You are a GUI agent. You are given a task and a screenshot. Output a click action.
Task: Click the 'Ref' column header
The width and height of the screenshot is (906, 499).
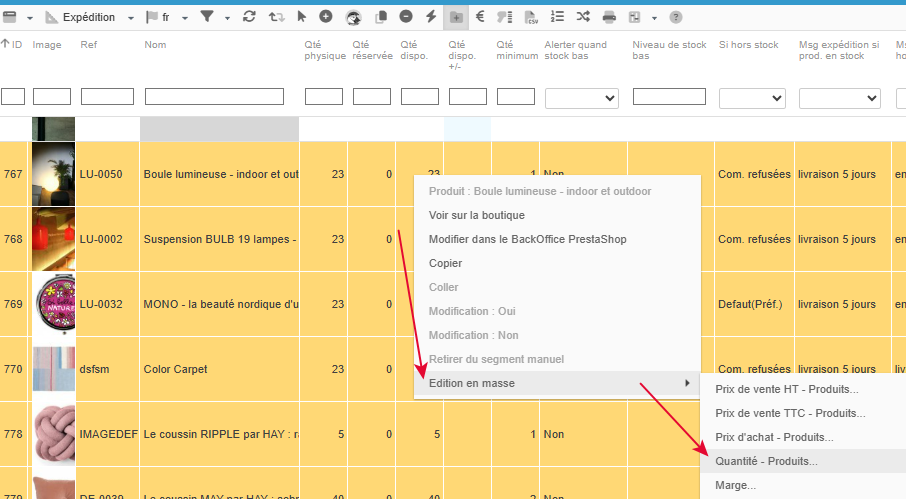pos(88,44)
